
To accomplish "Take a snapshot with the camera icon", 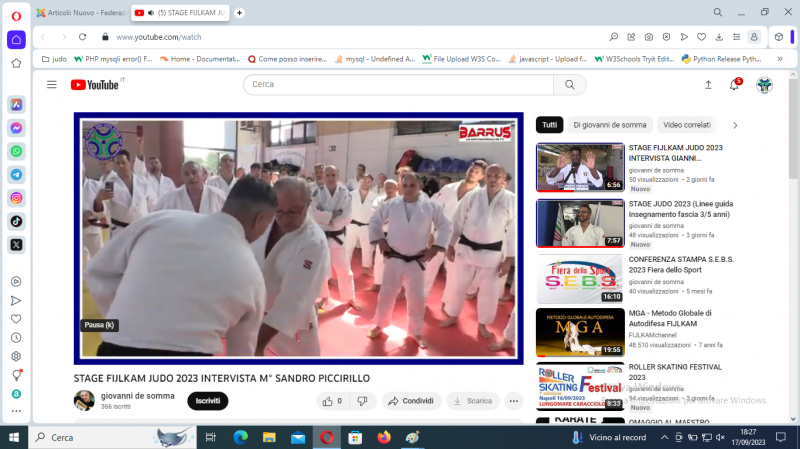I will coord(649,37).
